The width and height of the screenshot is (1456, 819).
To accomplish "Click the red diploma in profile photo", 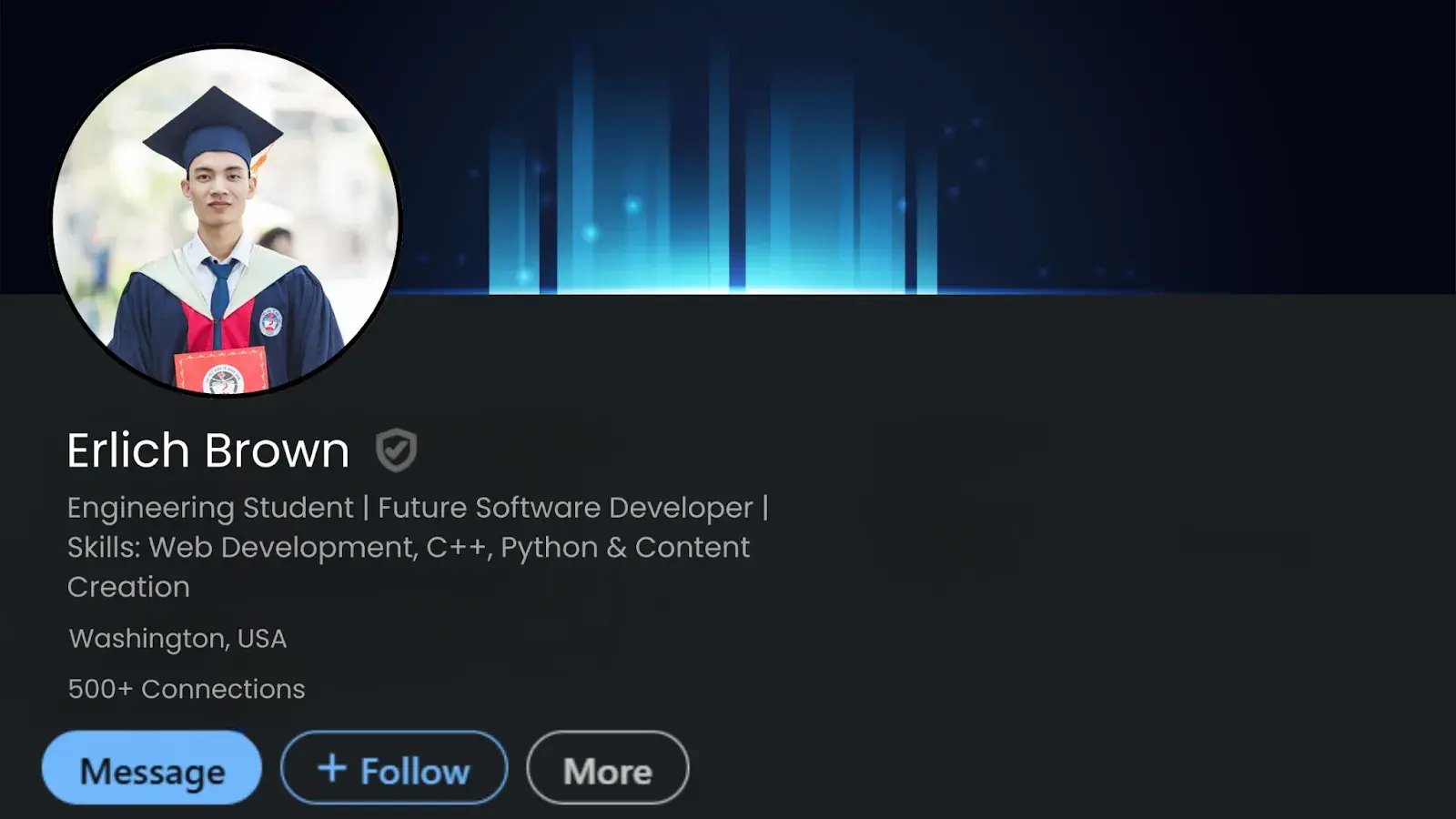I will click(x=221, y=370).
